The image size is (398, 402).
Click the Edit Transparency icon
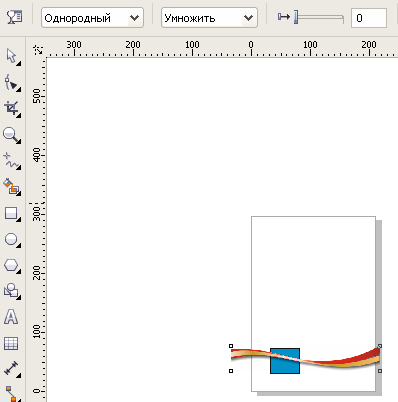click(x=15, y=17)
